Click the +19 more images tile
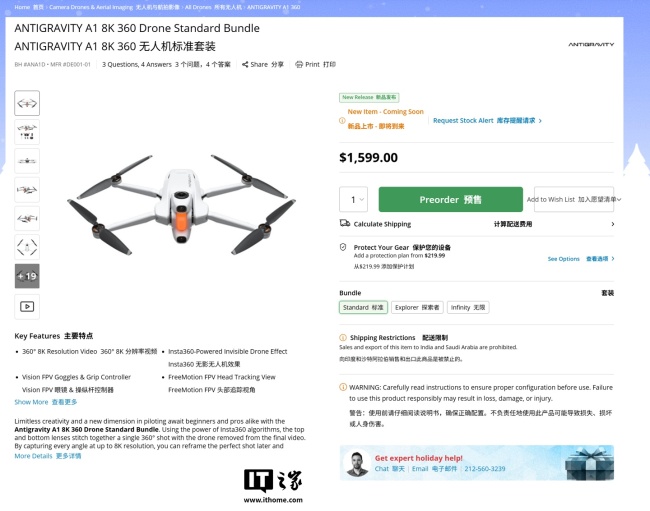 point(27,275)
